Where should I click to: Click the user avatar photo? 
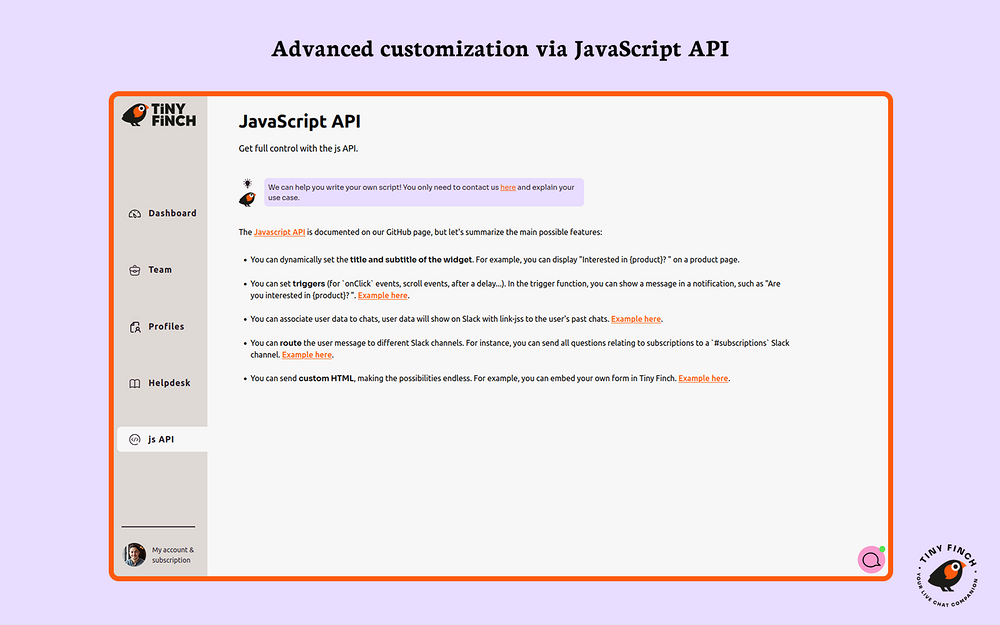(135, 555)
